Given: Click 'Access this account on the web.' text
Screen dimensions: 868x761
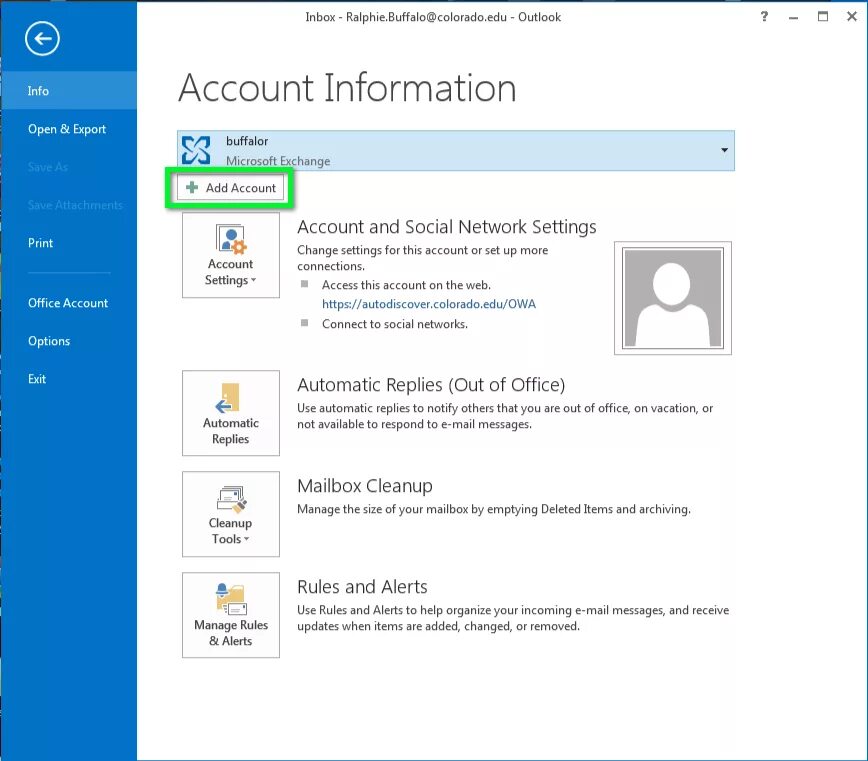Looking at the screenshot, I should [406, 285].
